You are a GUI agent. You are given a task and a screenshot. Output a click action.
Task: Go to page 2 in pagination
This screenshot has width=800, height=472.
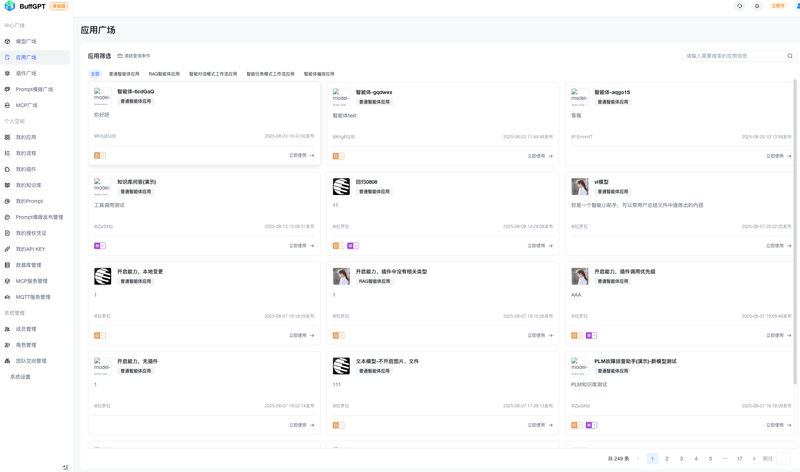[x=667, y=459]
